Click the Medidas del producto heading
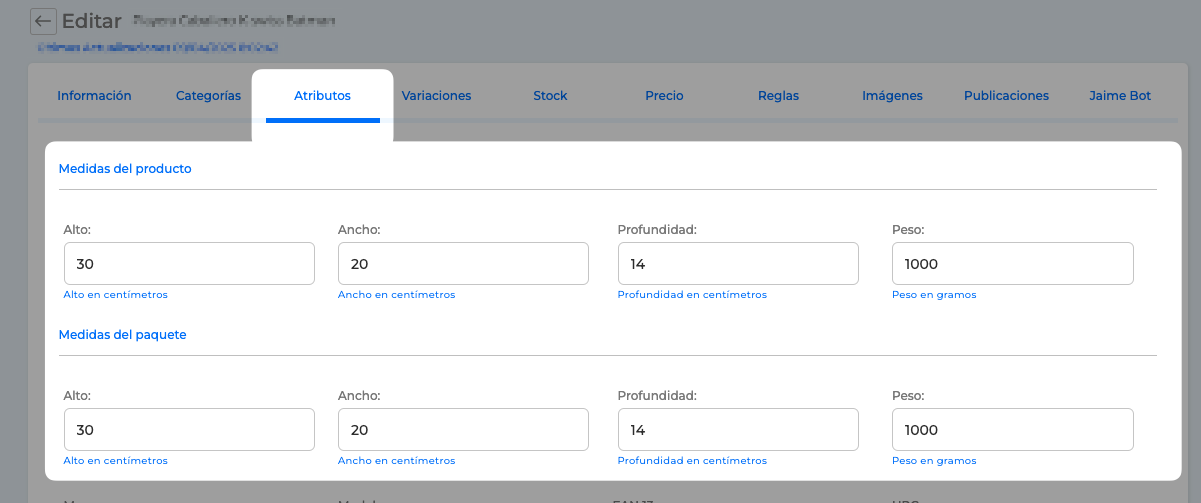 click(125, 169)
